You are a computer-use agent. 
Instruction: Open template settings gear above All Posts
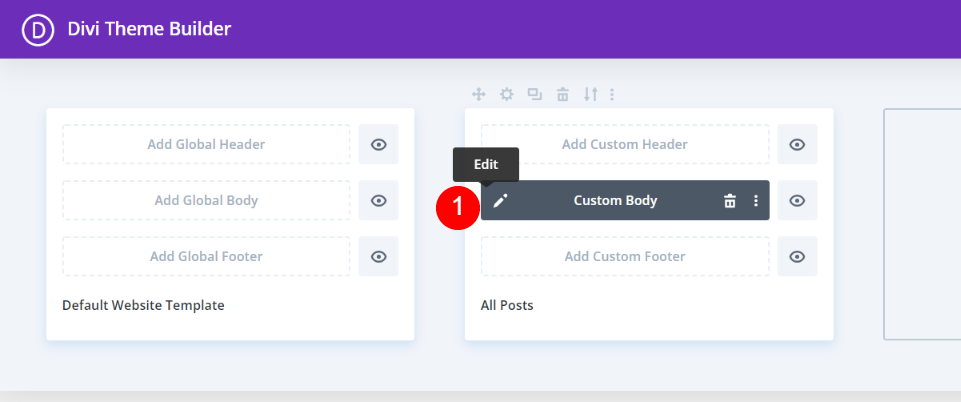pyautogui.click(x=506, y=94)
